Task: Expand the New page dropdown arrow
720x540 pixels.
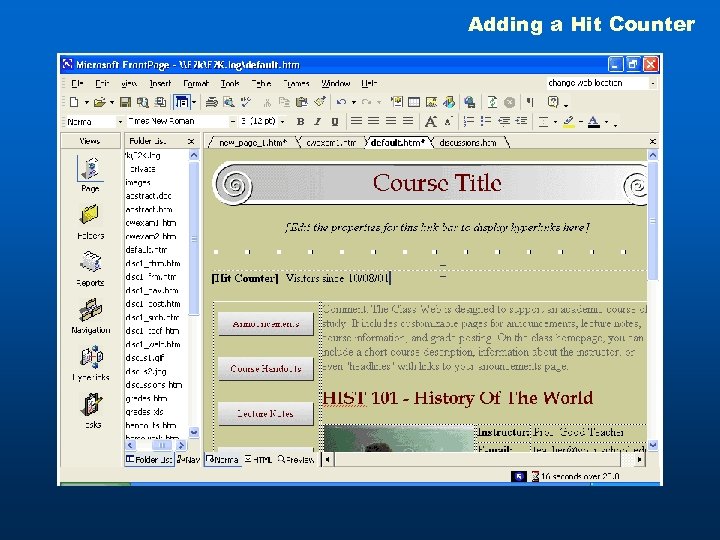Action: 86,102
